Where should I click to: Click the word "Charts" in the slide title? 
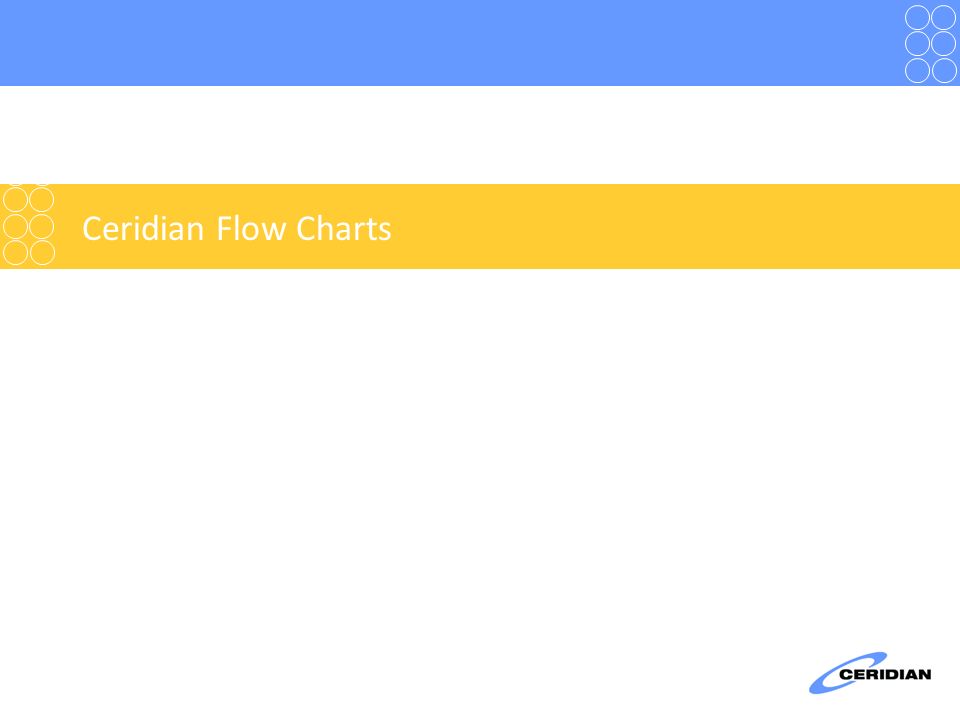(343, 228)
